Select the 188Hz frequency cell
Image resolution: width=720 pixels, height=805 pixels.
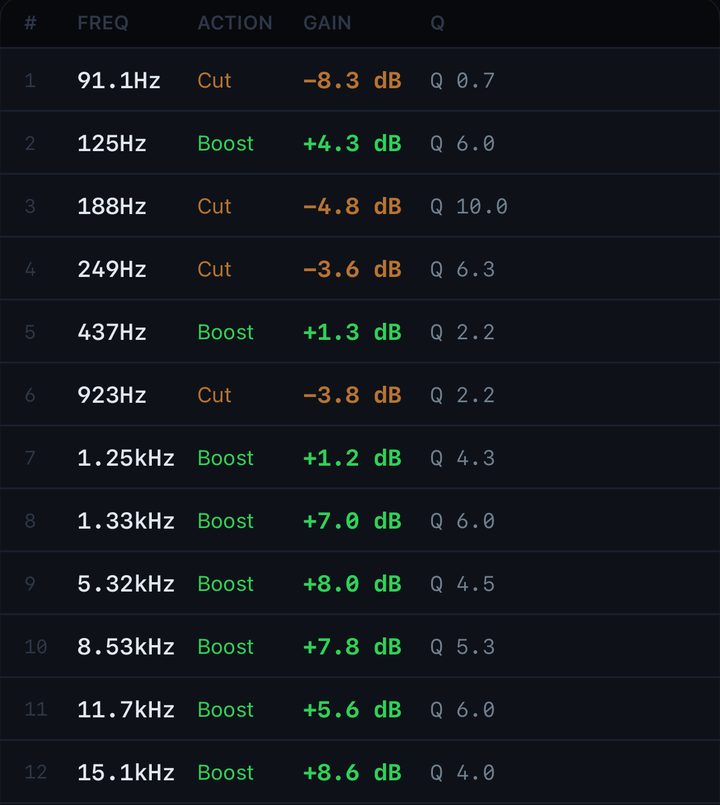[111, 206]
